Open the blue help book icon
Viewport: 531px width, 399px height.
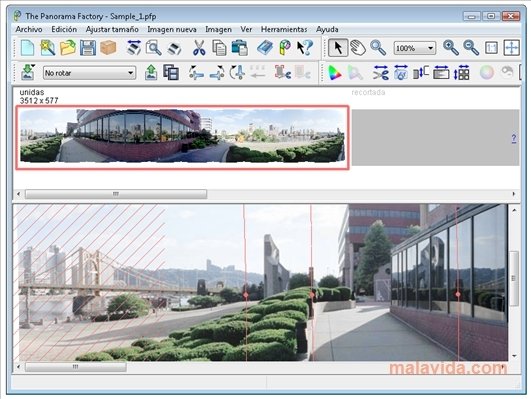(265, 48)
